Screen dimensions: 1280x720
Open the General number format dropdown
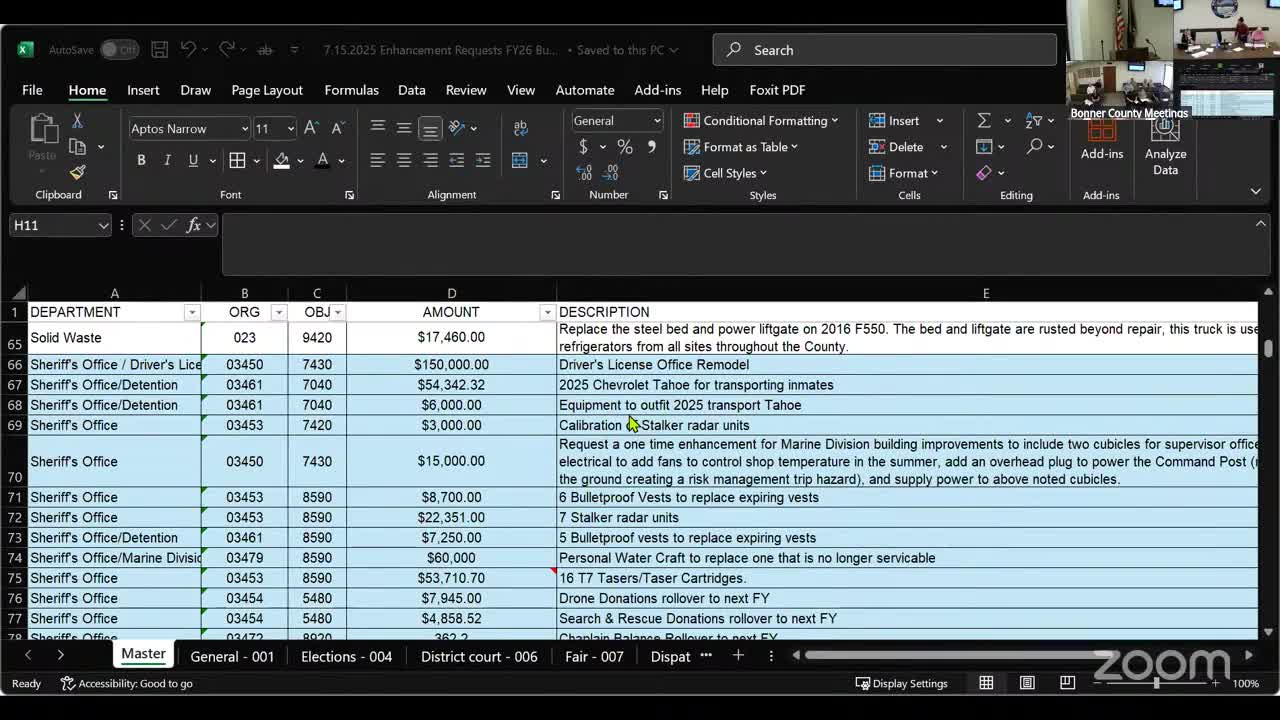click(x=657, y=121)
